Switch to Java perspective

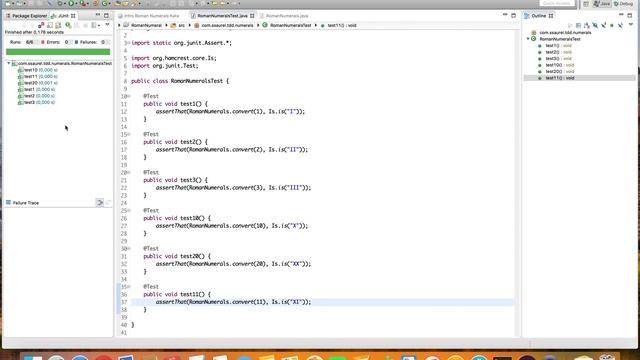602,4
